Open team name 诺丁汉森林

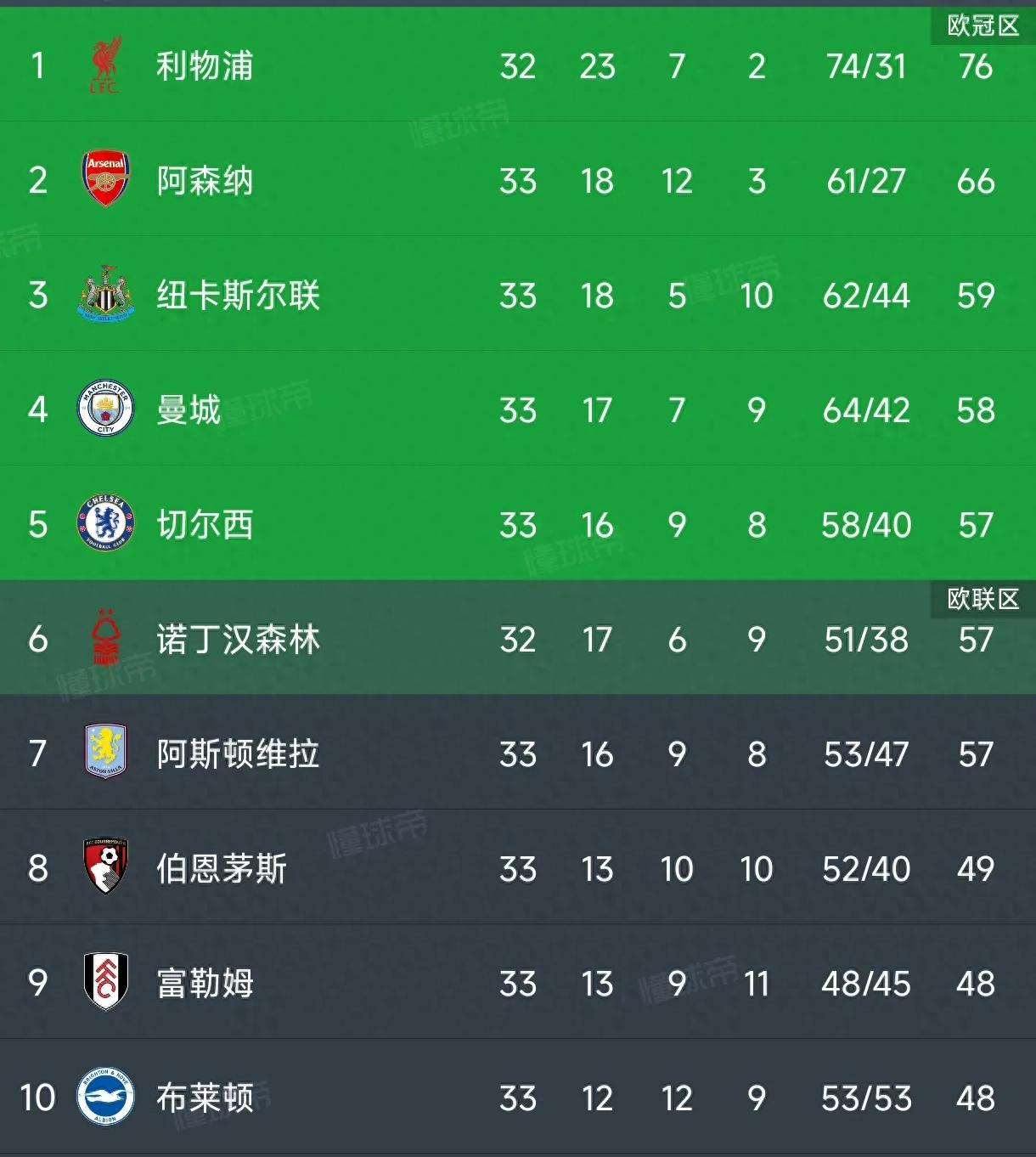click(x=238, y=640)
